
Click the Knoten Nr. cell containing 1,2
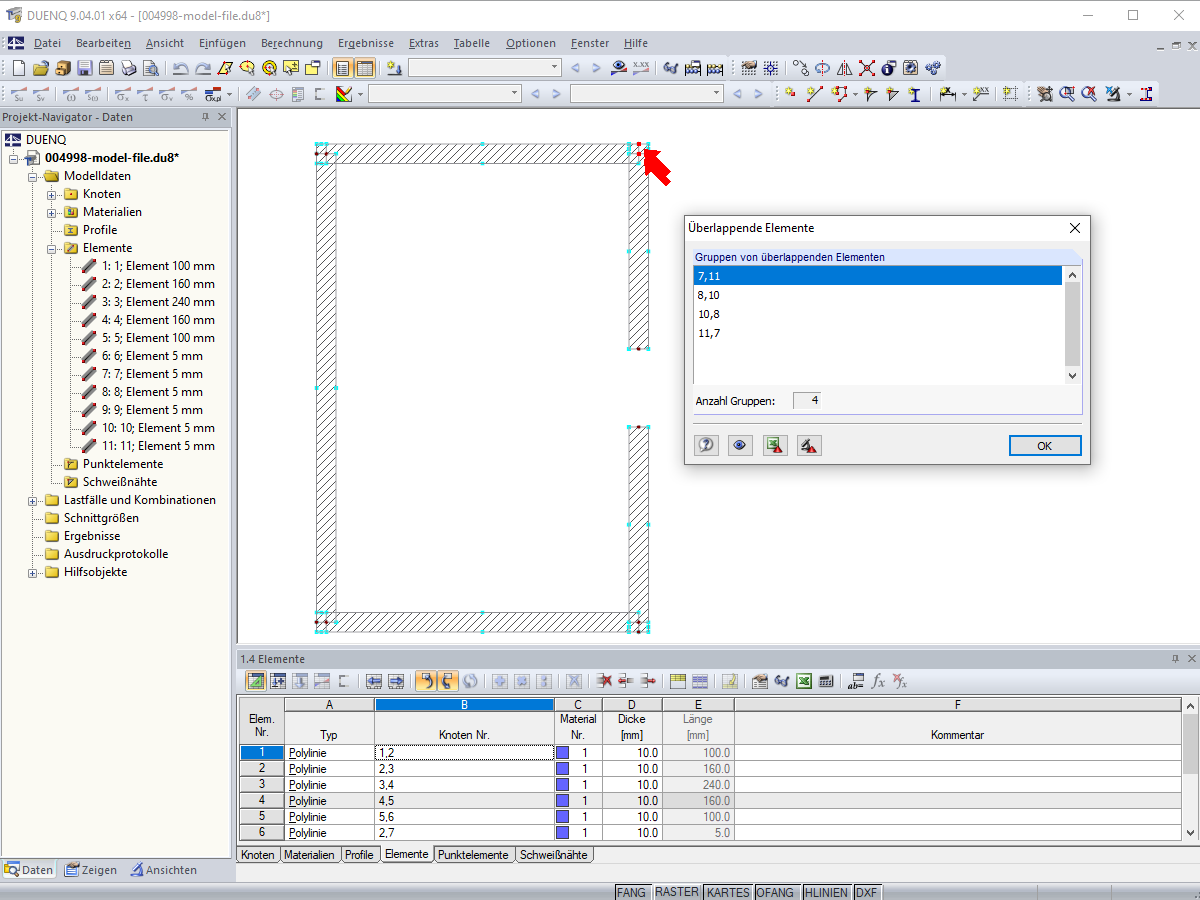(x=464, y=753)
